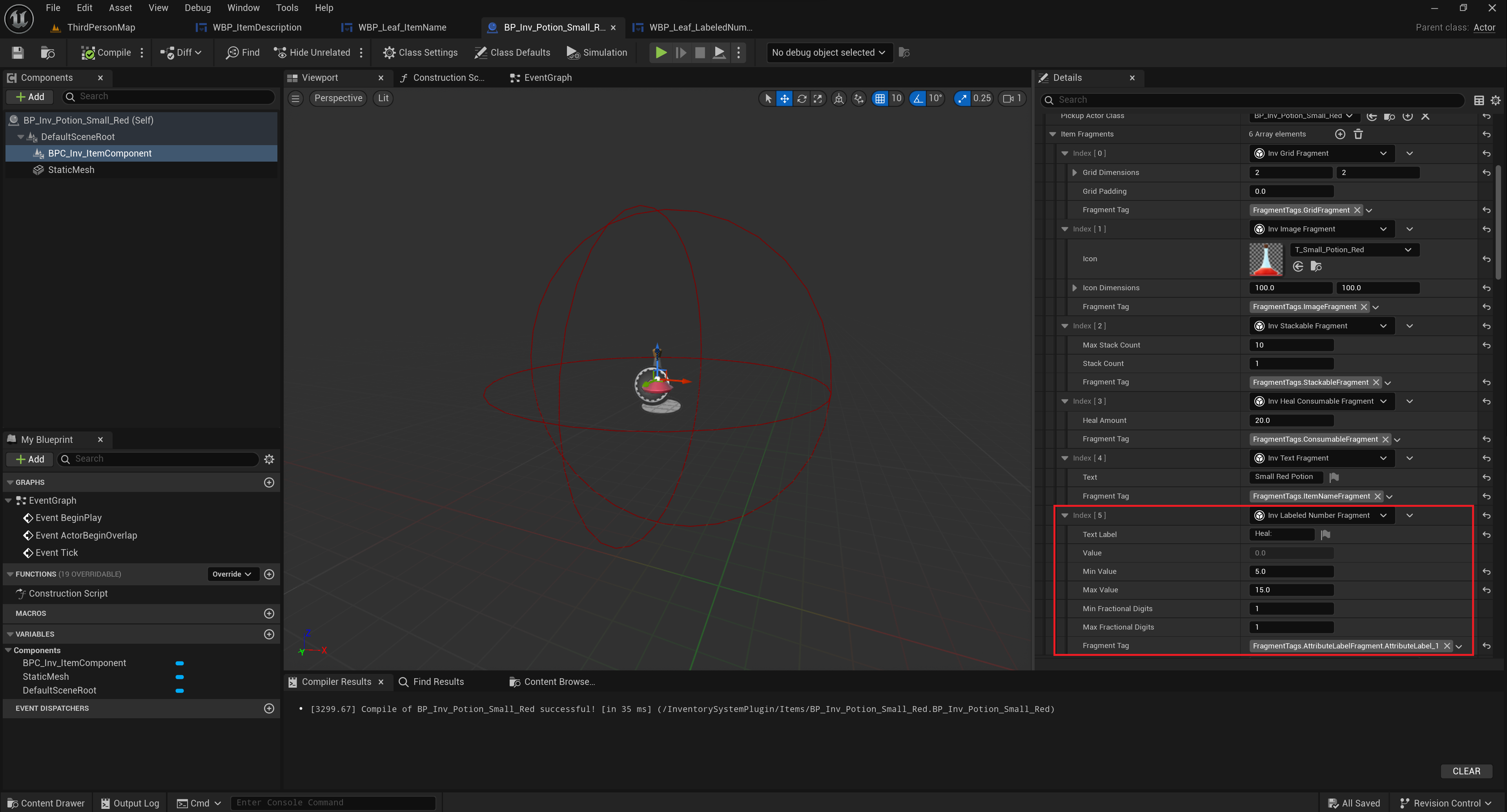Toggle grid snapping in viewport

coord(879,98)
